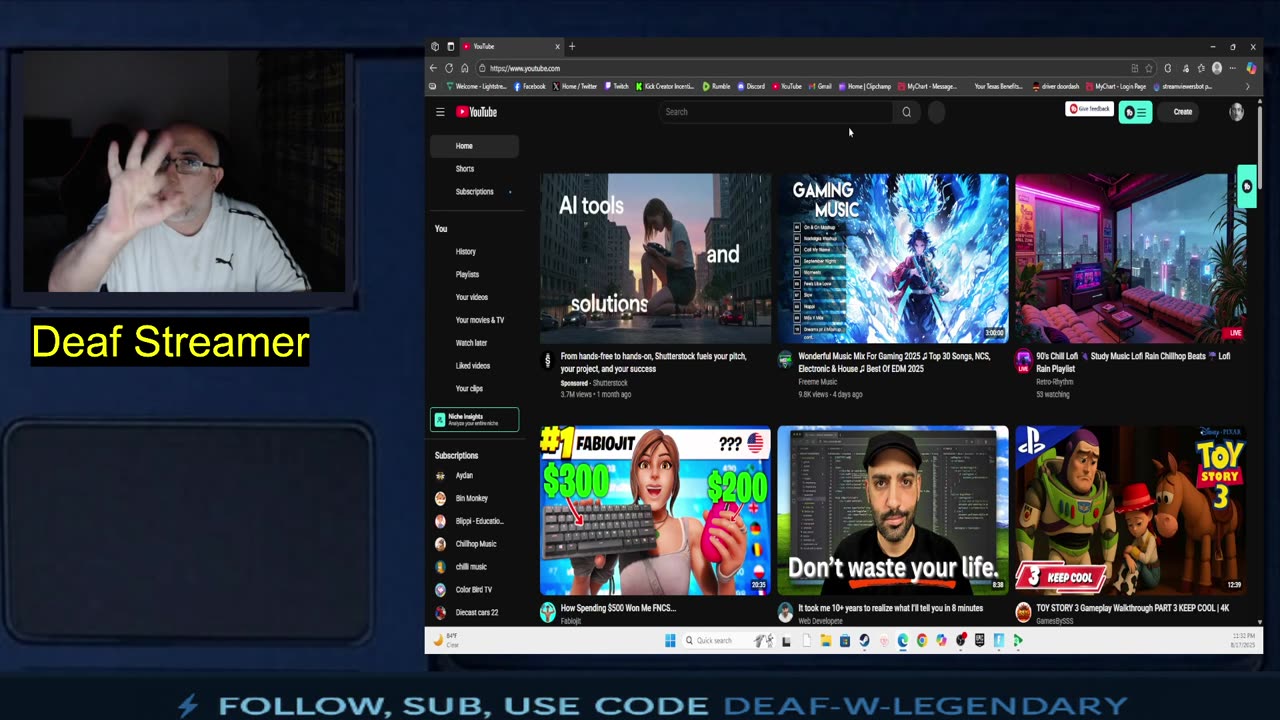
Task: Click the browser back arrow
Action: 433,68
